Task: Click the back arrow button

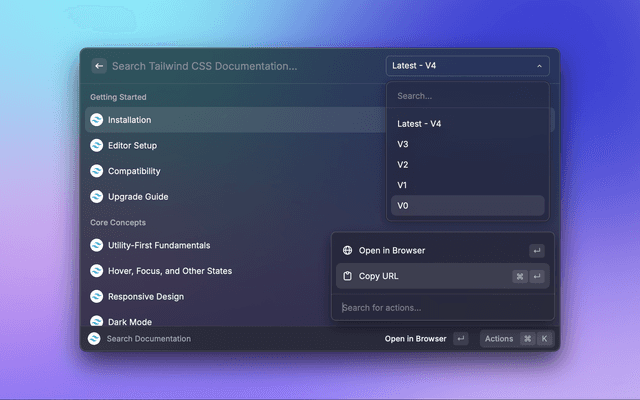Action: 99,66
